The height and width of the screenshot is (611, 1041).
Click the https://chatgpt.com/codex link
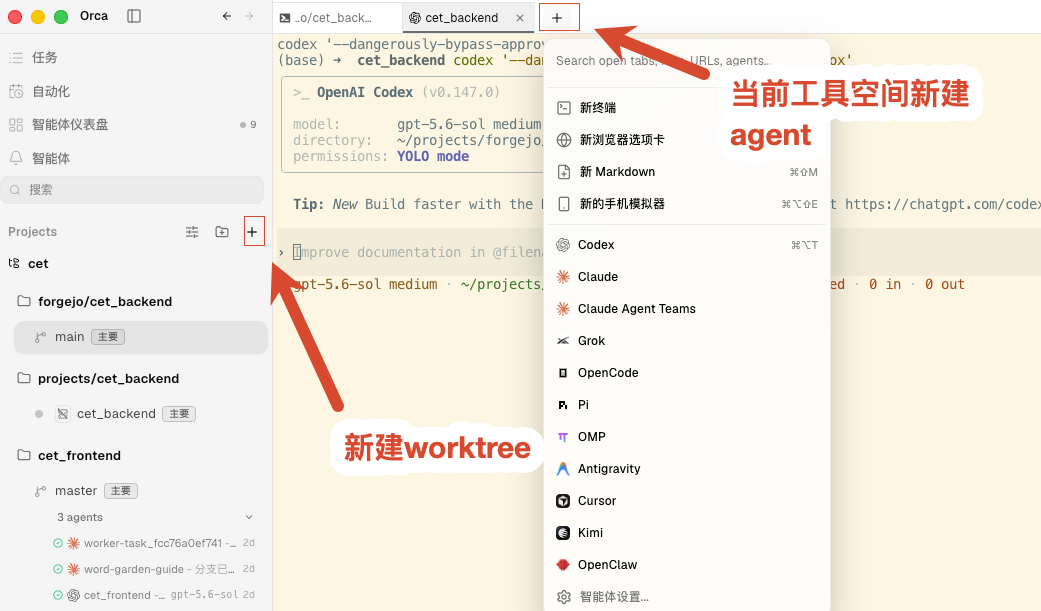point(943,205)
